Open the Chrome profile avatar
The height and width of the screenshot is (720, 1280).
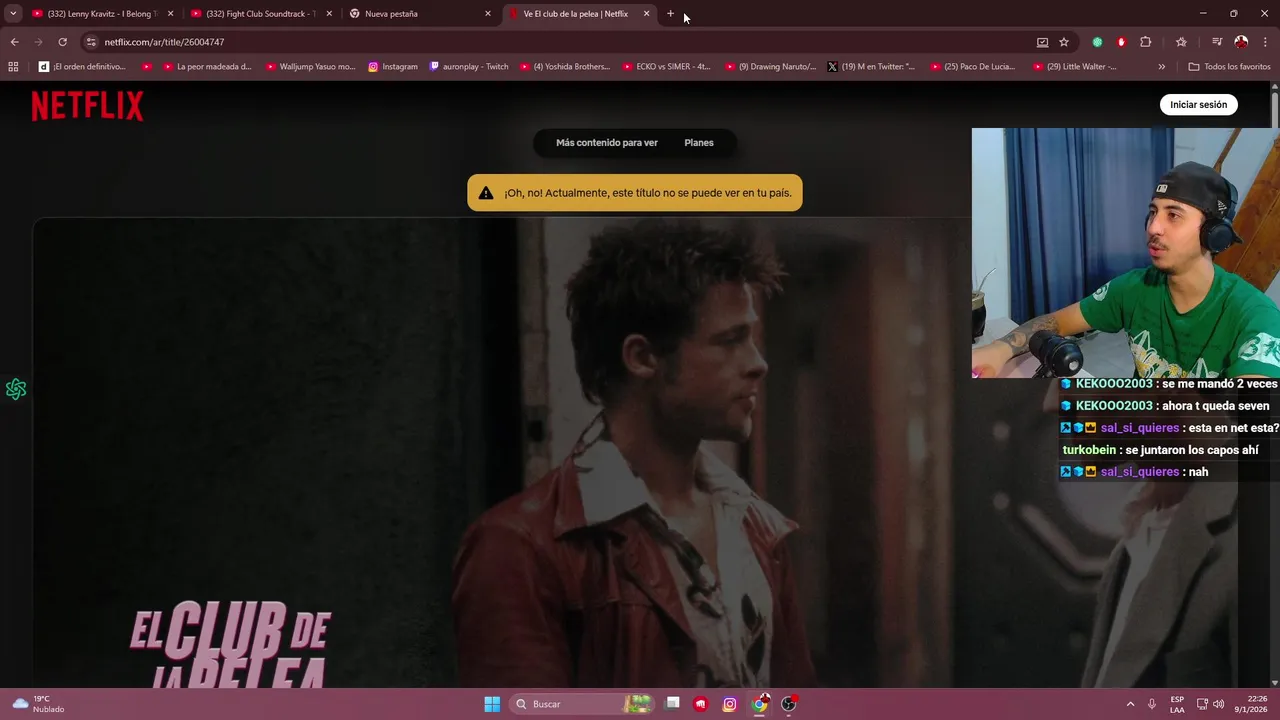1241,42
